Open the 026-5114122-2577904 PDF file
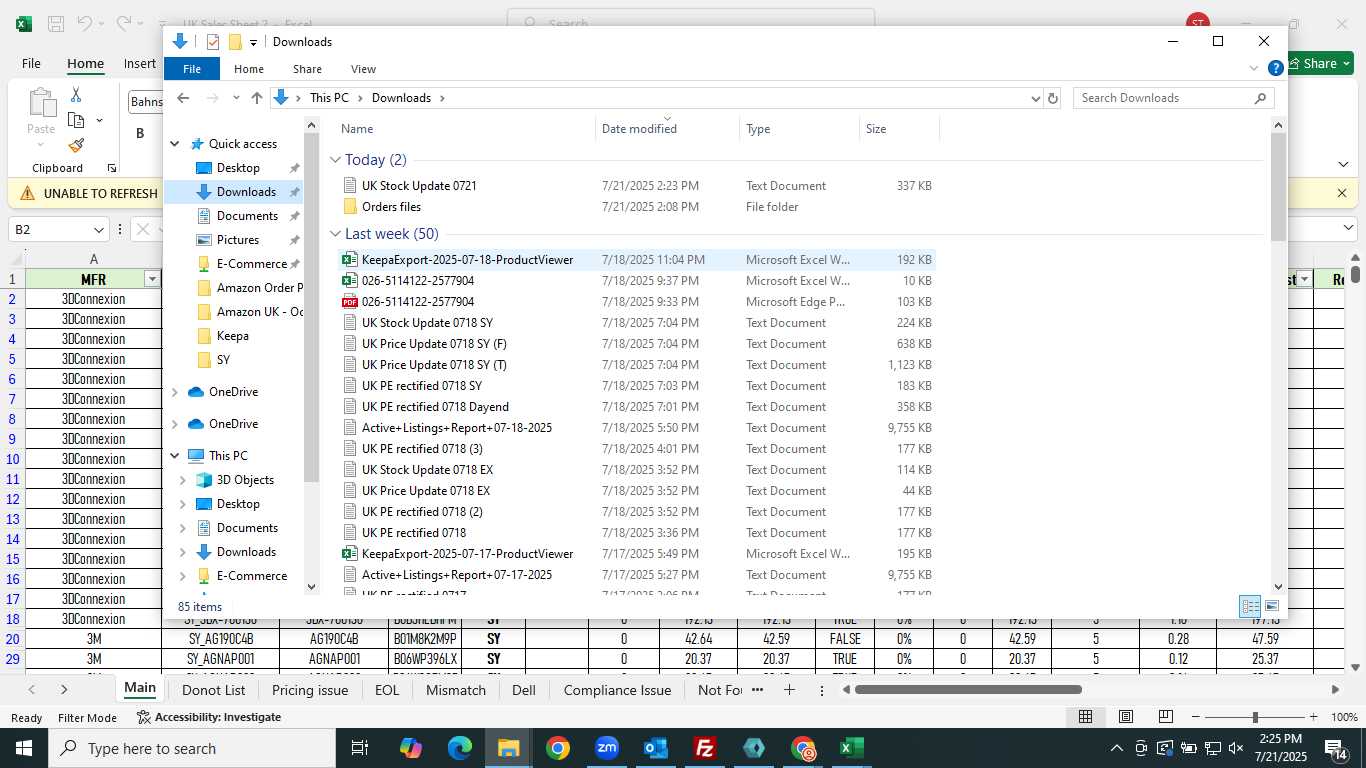1366x768 pixels. [x=417, y=302]
